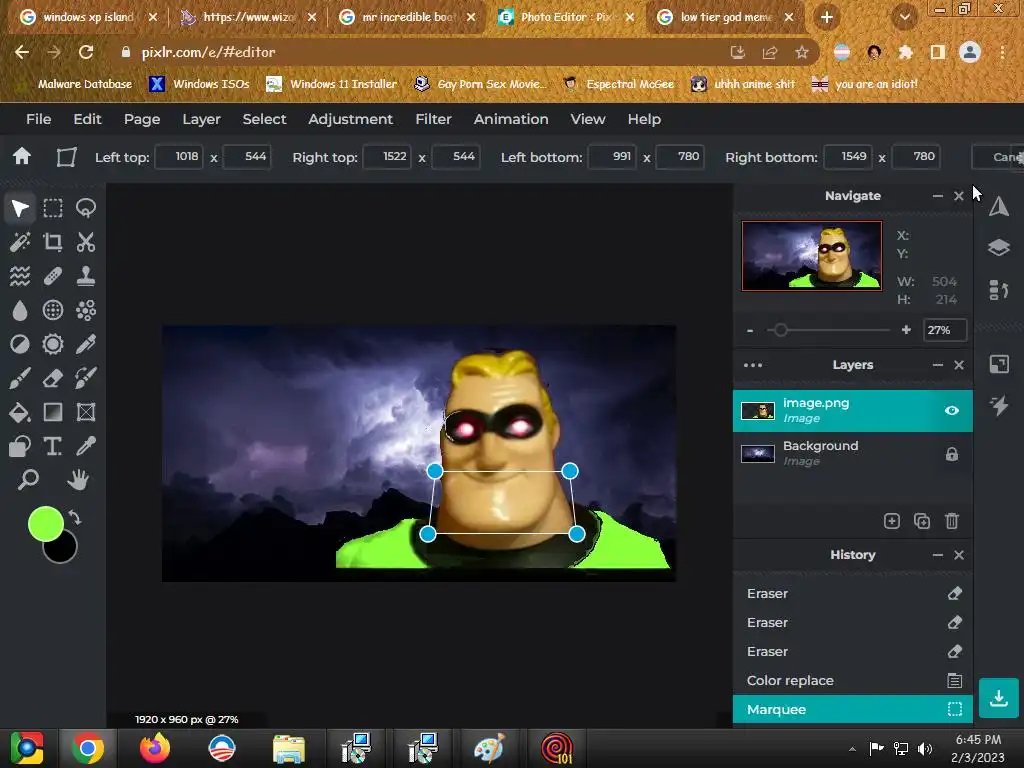This screenshot has width=1024, height=768.
Task: Click the Navigate zoom slider handle
Action: click(x=780, y=330)
